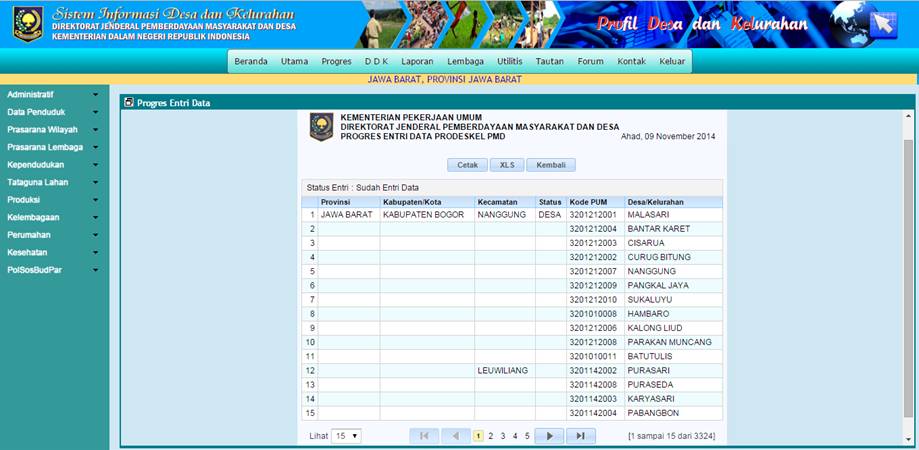Sort by the Kecamatan column header

(505, 202)
